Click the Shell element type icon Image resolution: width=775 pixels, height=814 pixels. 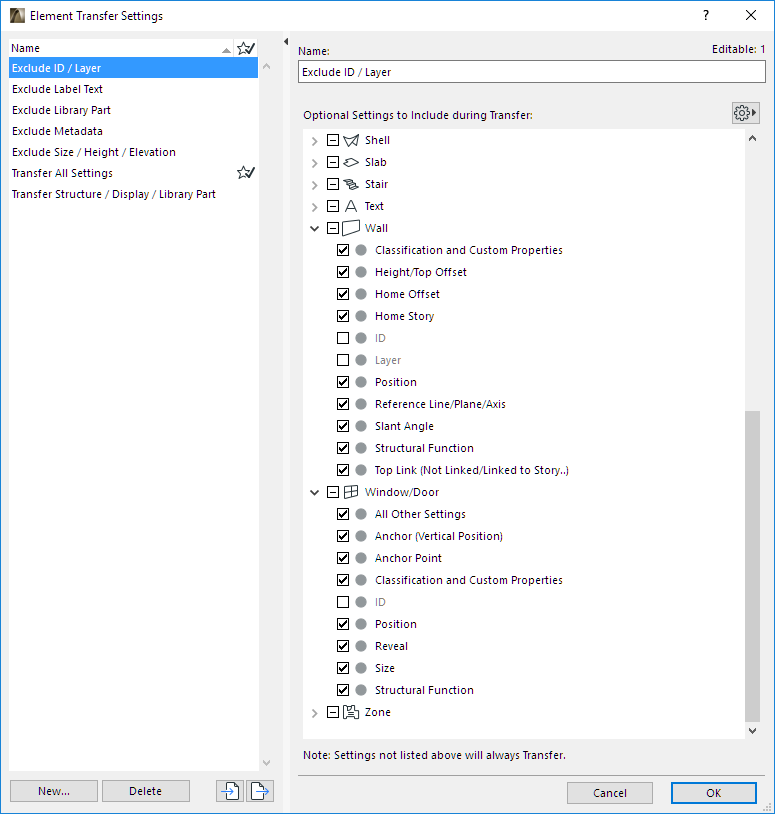click(x=351, y=140)
